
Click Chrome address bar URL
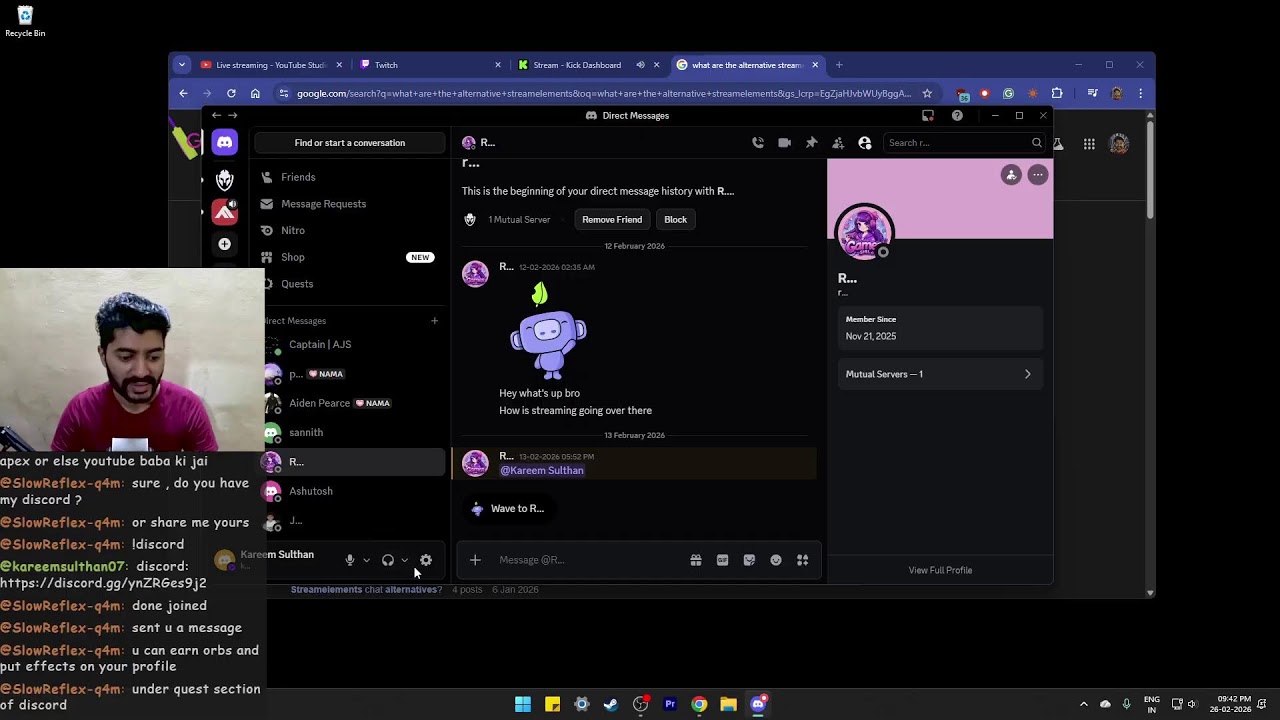(604, 94)
